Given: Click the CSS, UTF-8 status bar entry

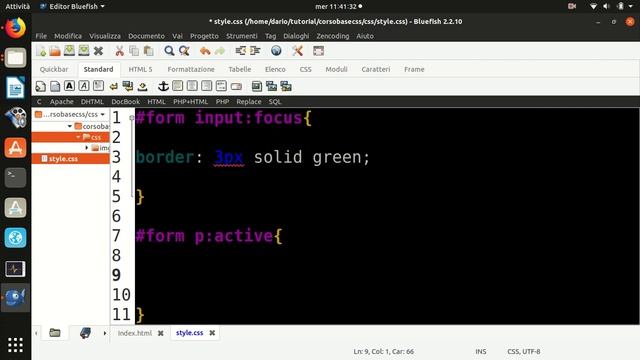Looking at the screenshot, I should [524, 351].
